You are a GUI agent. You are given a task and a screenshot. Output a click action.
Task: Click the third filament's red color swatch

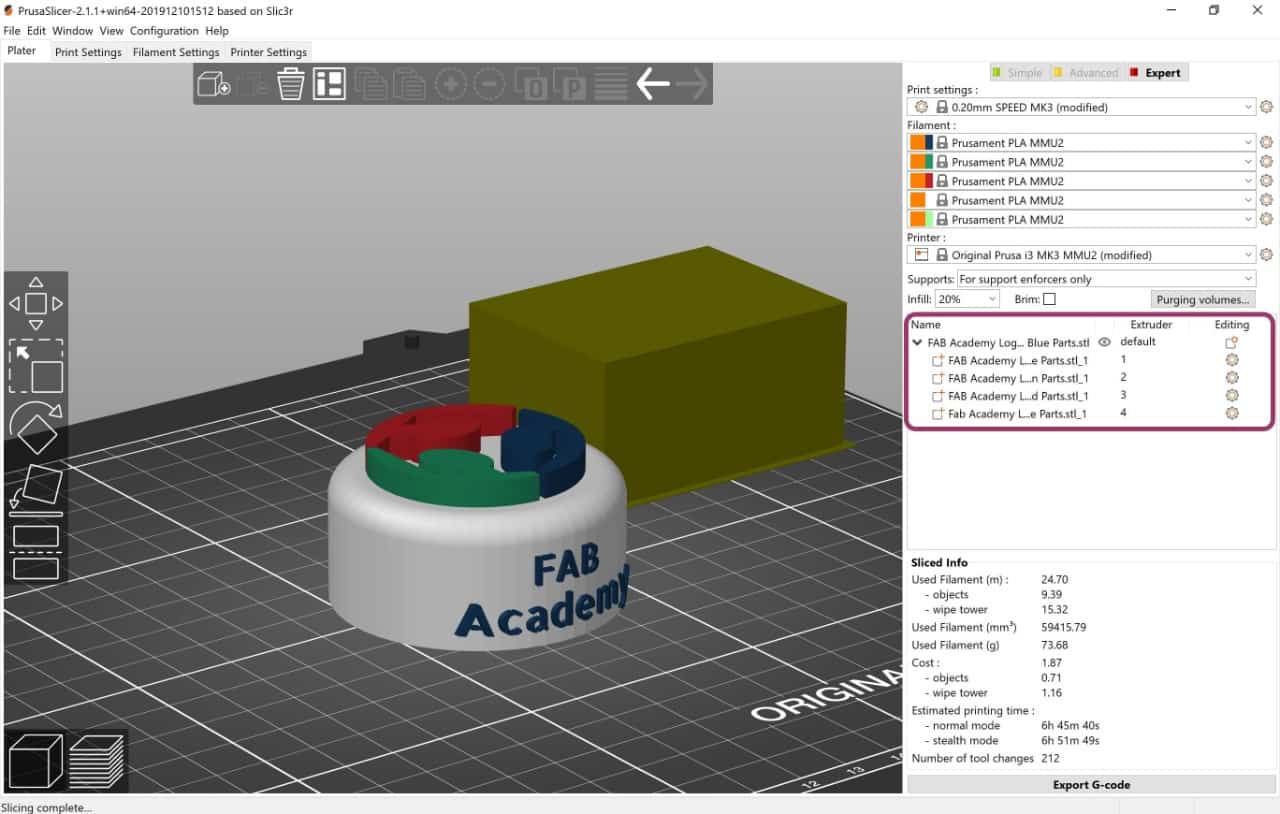click(929, 181)
